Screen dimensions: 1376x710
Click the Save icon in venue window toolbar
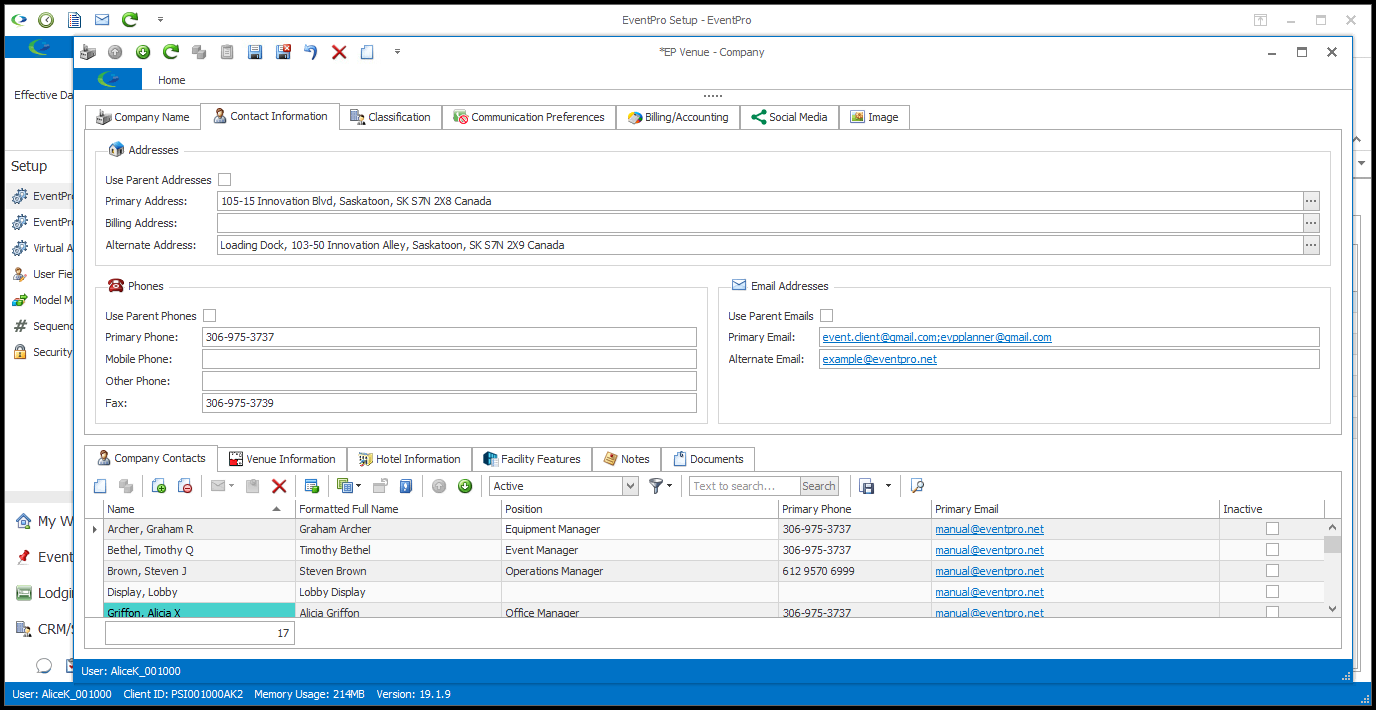click(255, 52)
